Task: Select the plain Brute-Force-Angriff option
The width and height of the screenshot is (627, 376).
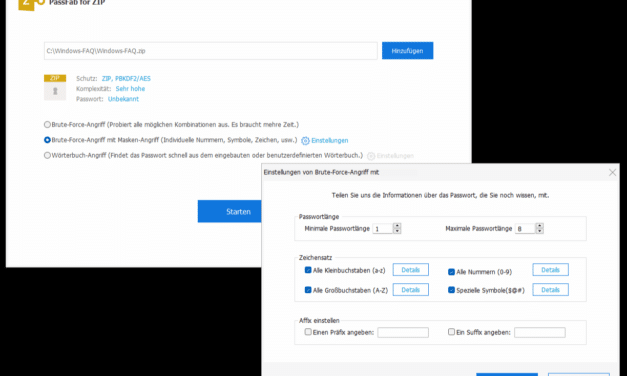Action: (x=47, y=124)
